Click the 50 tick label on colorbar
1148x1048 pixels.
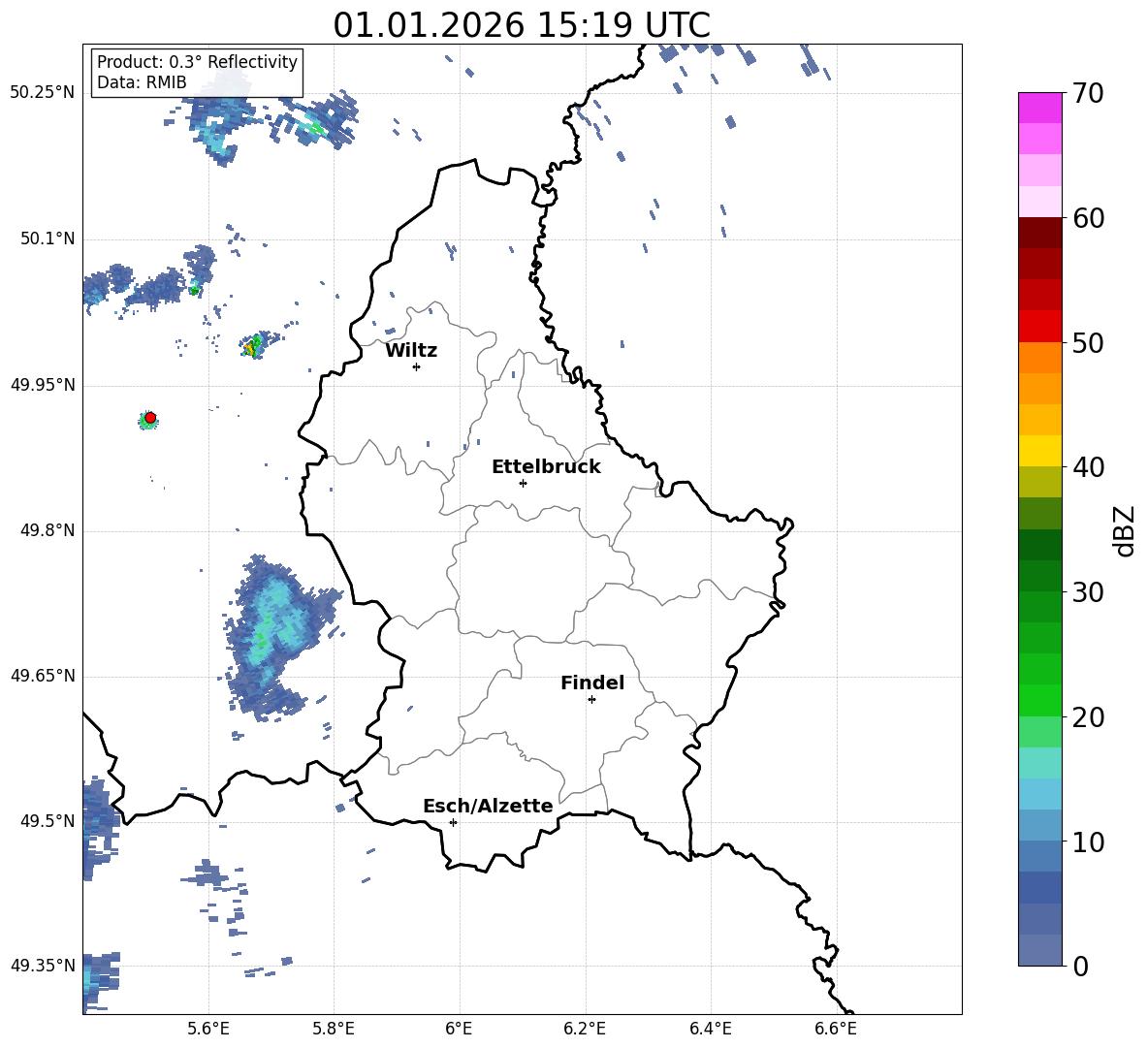pos(1088,343)
